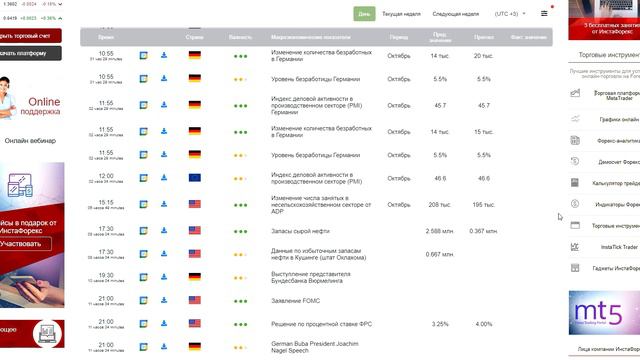Switch to the Текущая неделя tab

(x=401, y=14)
